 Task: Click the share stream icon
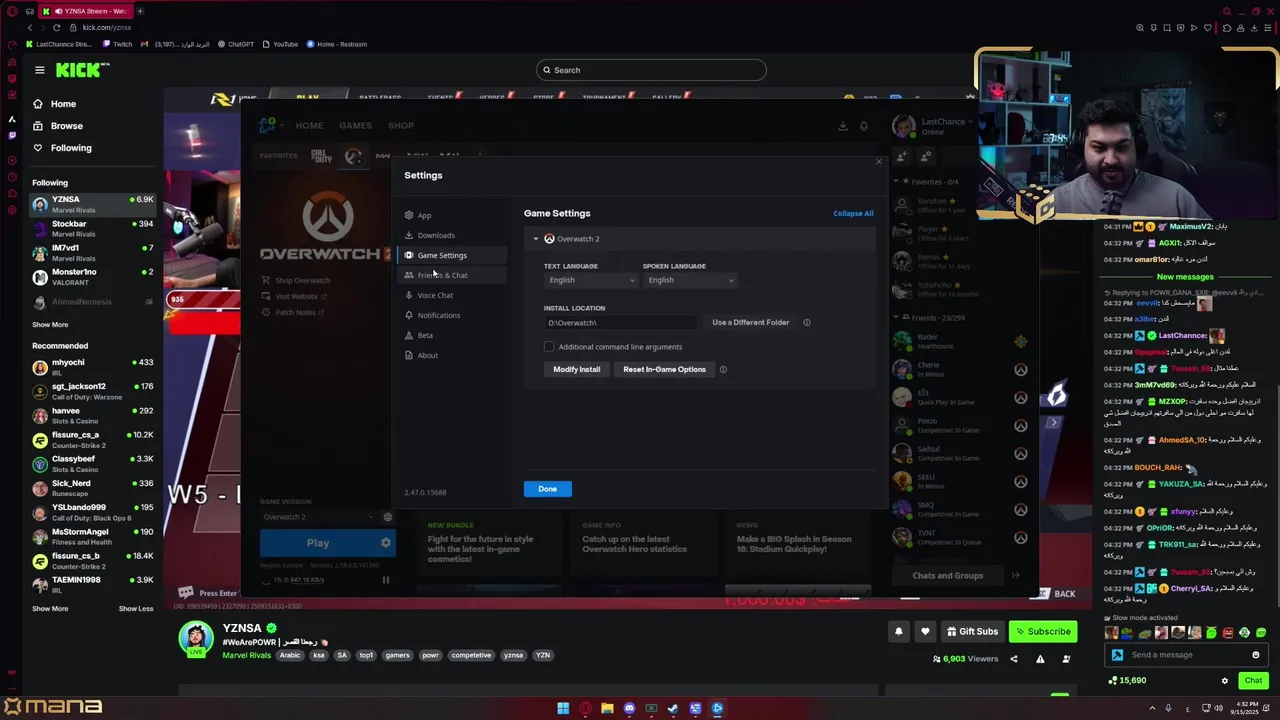(1013, 659)
